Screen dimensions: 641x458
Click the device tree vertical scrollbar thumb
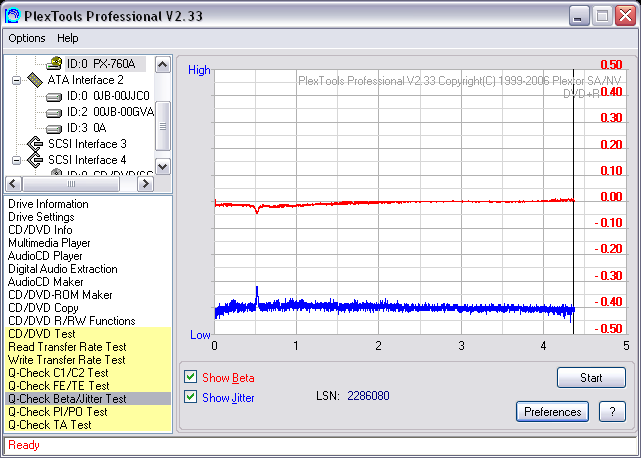(163, 126)
